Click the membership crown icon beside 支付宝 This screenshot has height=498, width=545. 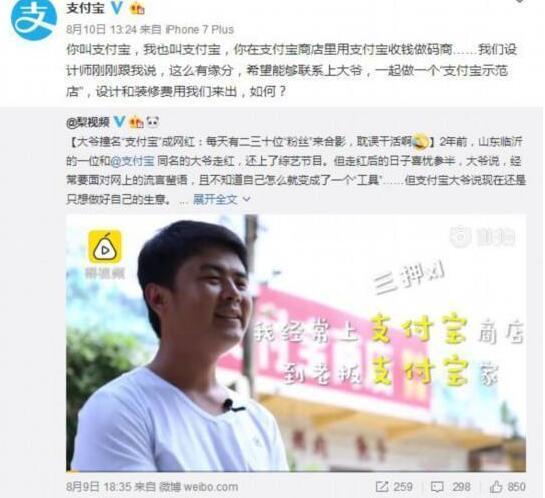(137, 9)
